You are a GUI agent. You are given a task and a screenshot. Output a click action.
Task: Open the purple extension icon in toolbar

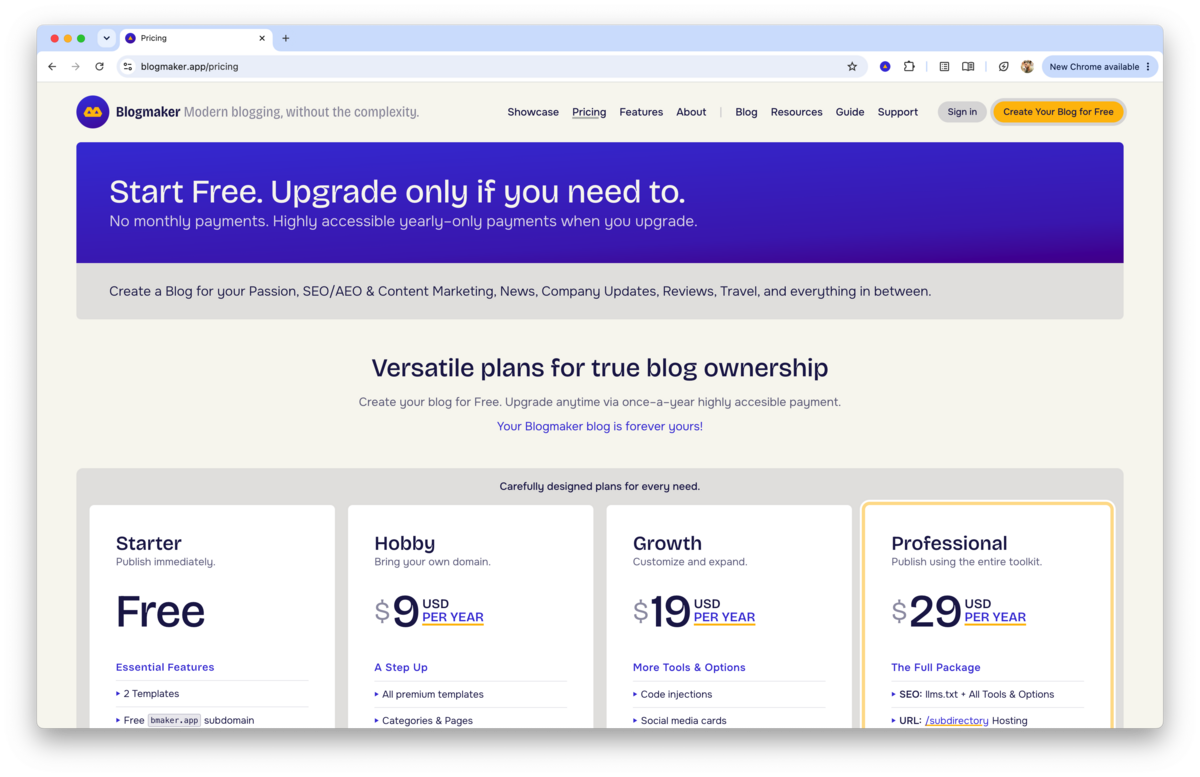(885, 67)
